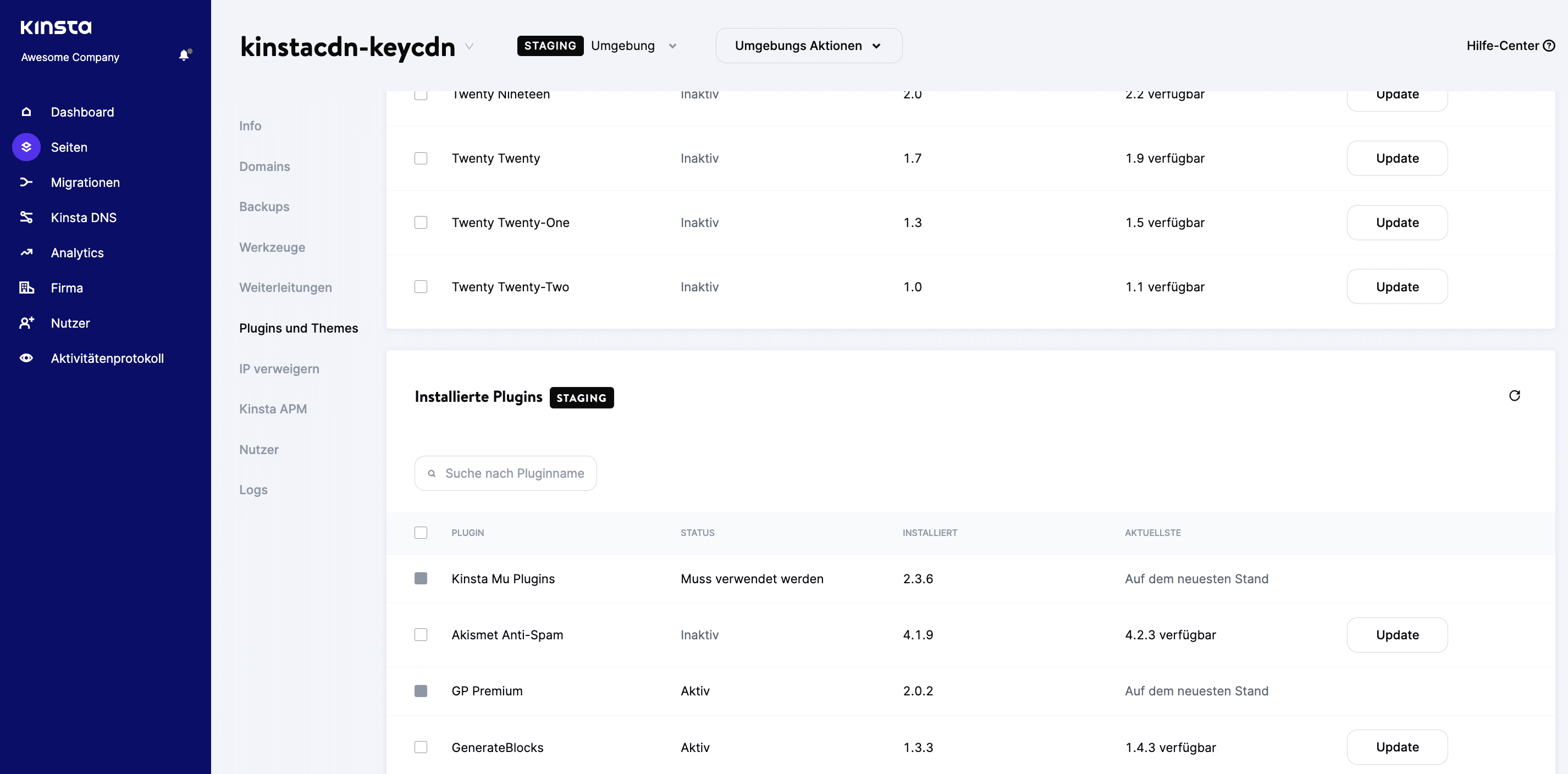Click the Seiten layers icon
This screenshot has height=774, width=1568.
(x=26, y=147)
